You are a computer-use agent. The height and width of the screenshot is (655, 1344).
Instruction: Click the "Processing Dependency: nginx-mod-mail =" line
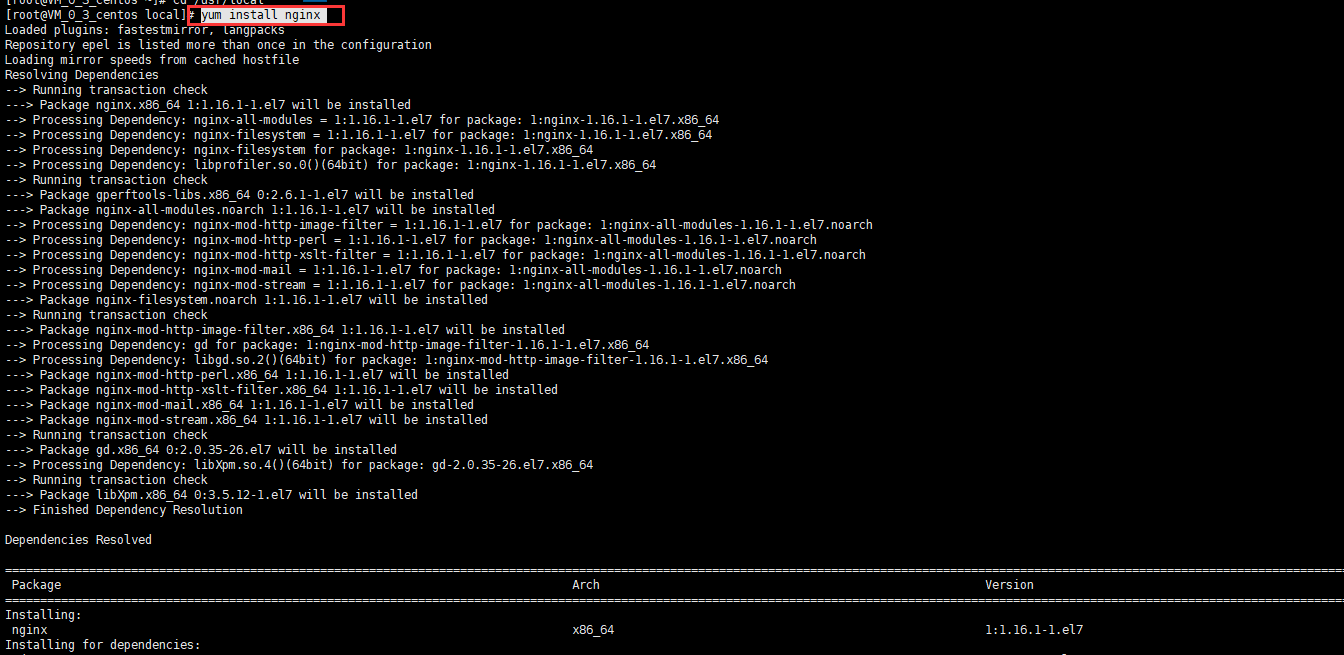point(393,270)
